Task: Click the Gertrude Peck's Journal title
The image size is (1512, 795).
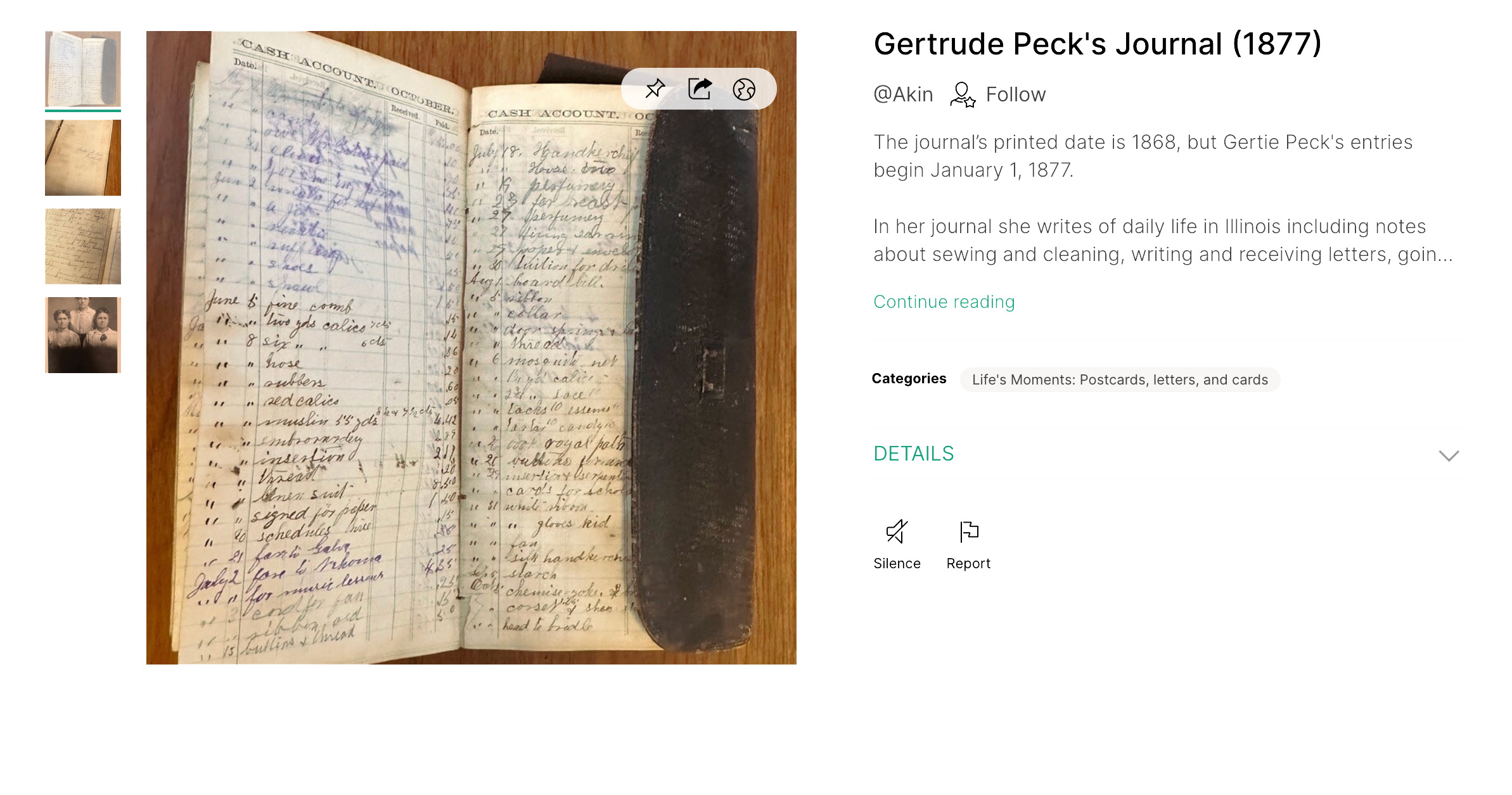Action: tap(1098, 44)
